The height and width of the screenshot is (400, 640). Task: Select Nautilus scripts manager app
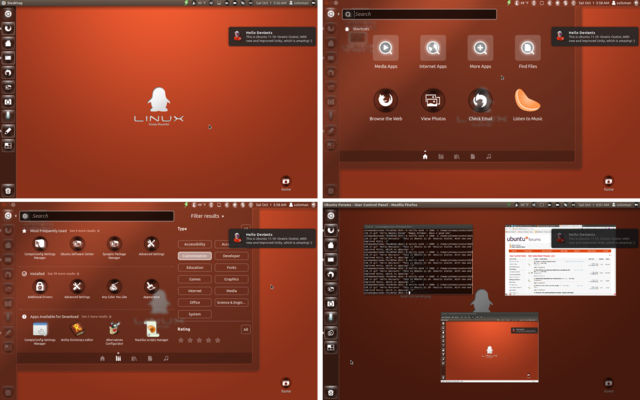(x=151, y=329)
